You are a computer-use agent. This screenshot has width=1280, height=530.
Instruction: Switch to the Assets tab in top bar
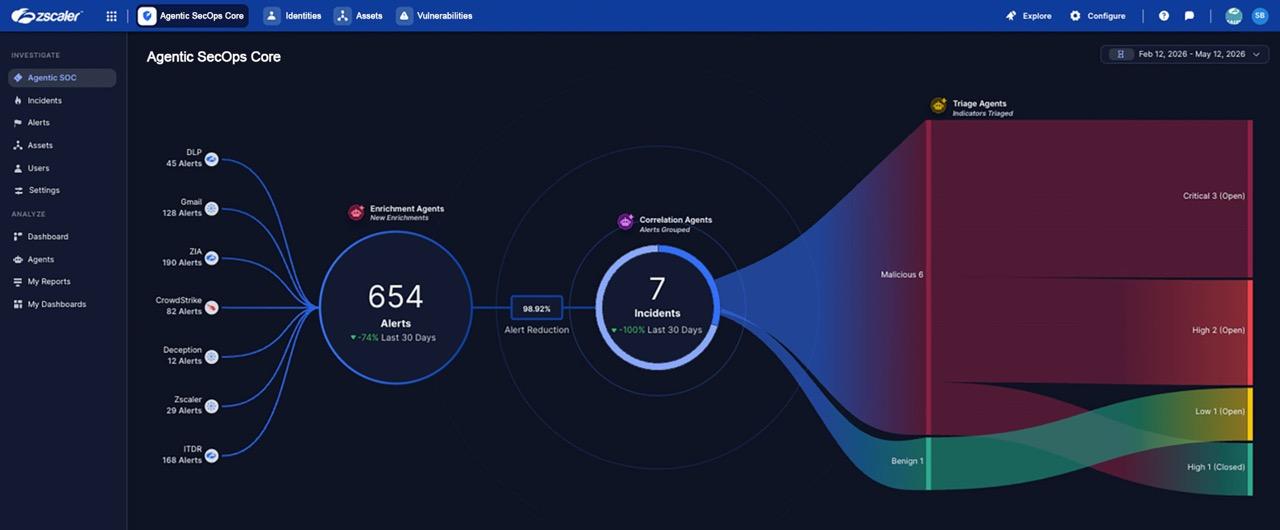click(359, 16)
